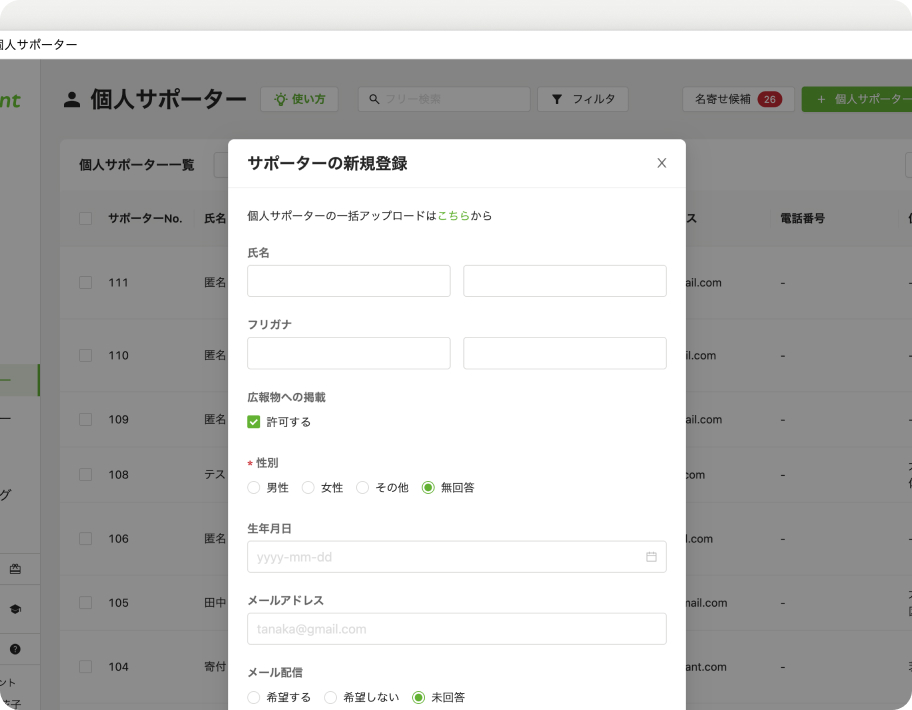
Task: Select the 男性 radio button
Action: pyautogui.click(x=254, y=488)
